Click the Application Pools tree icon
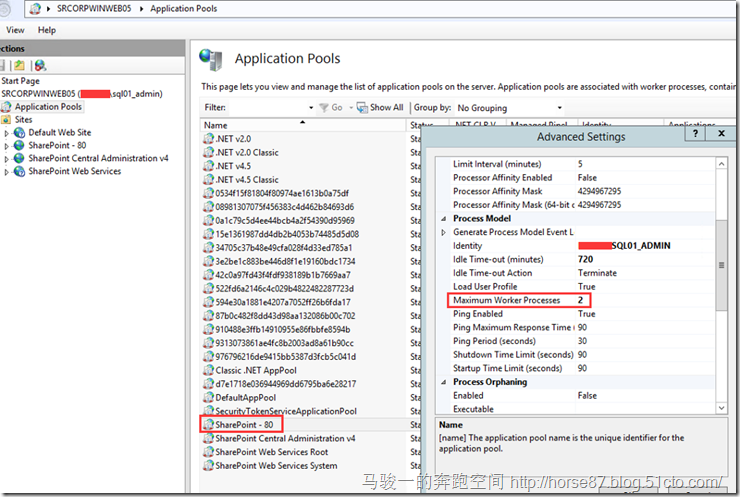 point(6,107)
